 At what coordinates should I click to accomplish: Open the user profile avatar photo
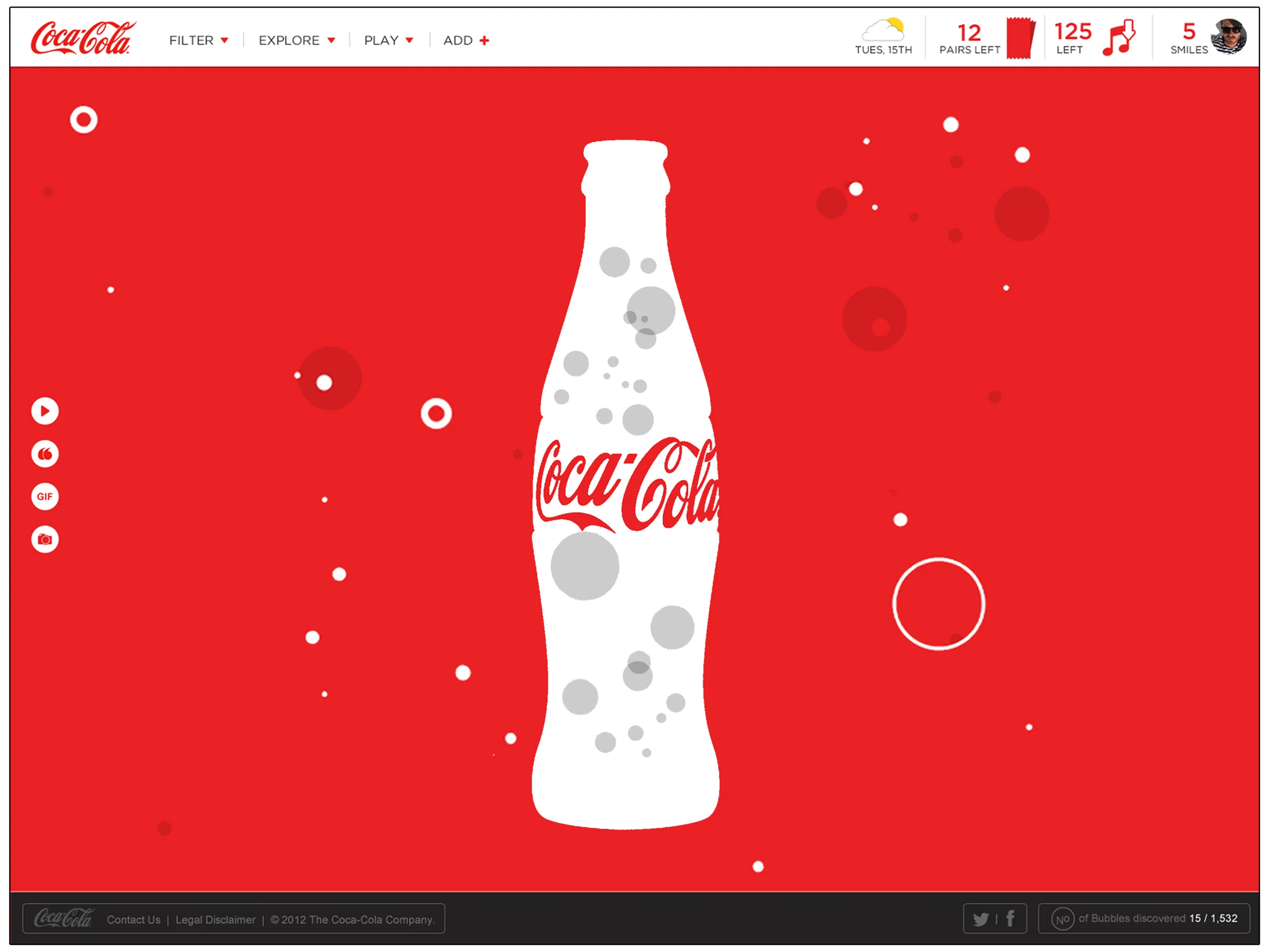click(x=1228, y=36)
